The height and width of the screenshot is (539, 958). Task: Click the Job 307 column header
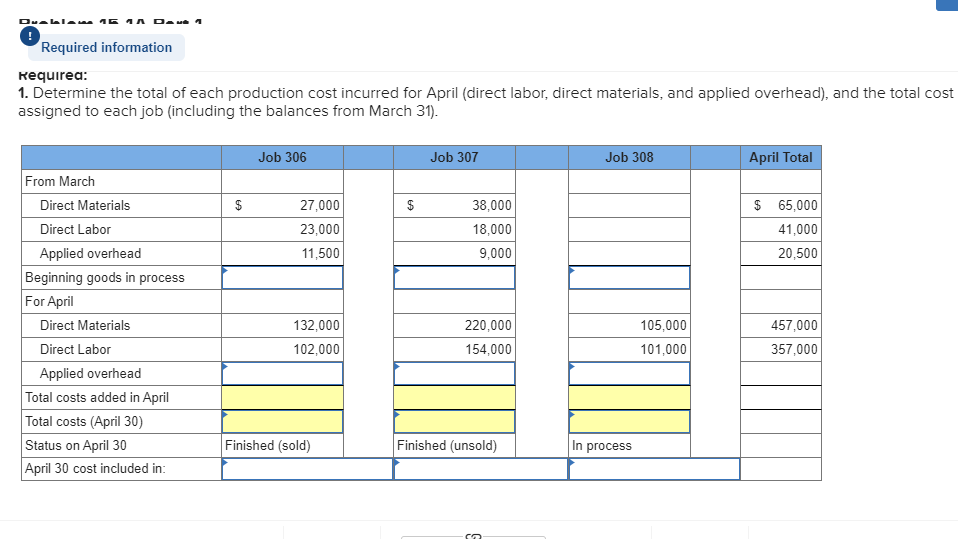454,158
